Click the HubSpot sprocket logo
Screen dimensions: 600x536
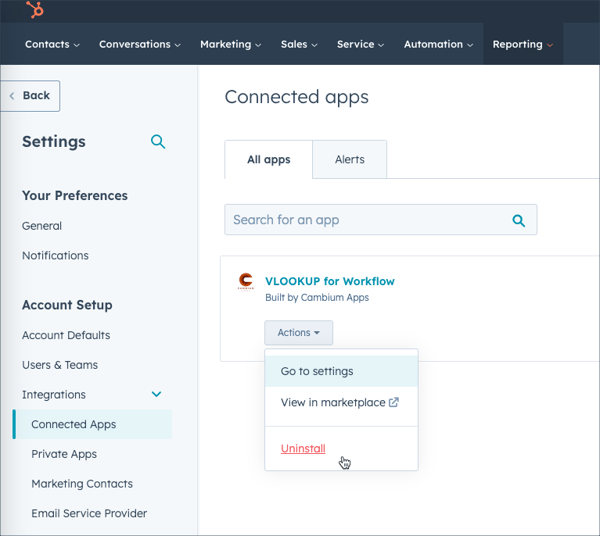(35, 9)
